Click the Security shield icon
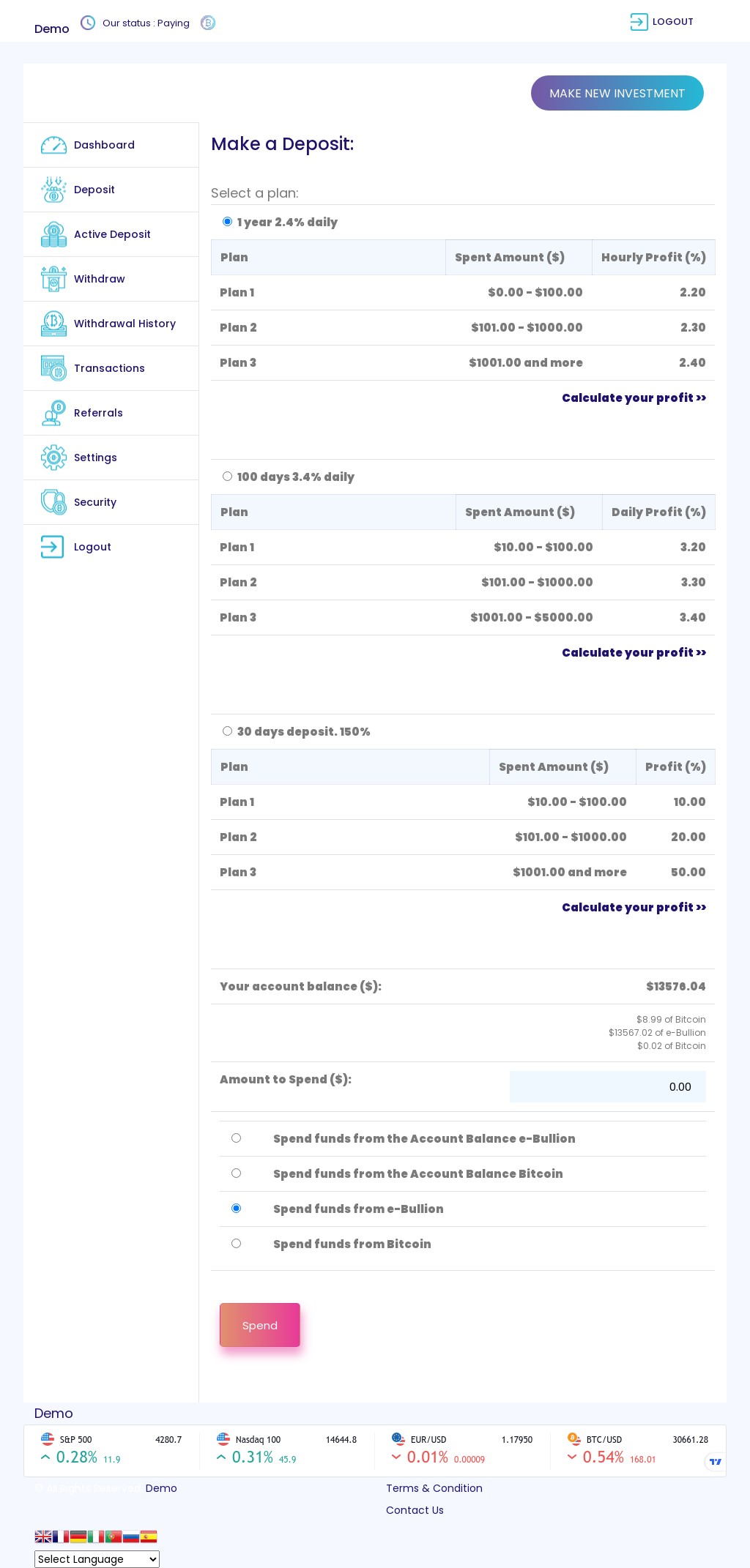750x1568 pixels. pyautogui.click(x=53, y=502)
